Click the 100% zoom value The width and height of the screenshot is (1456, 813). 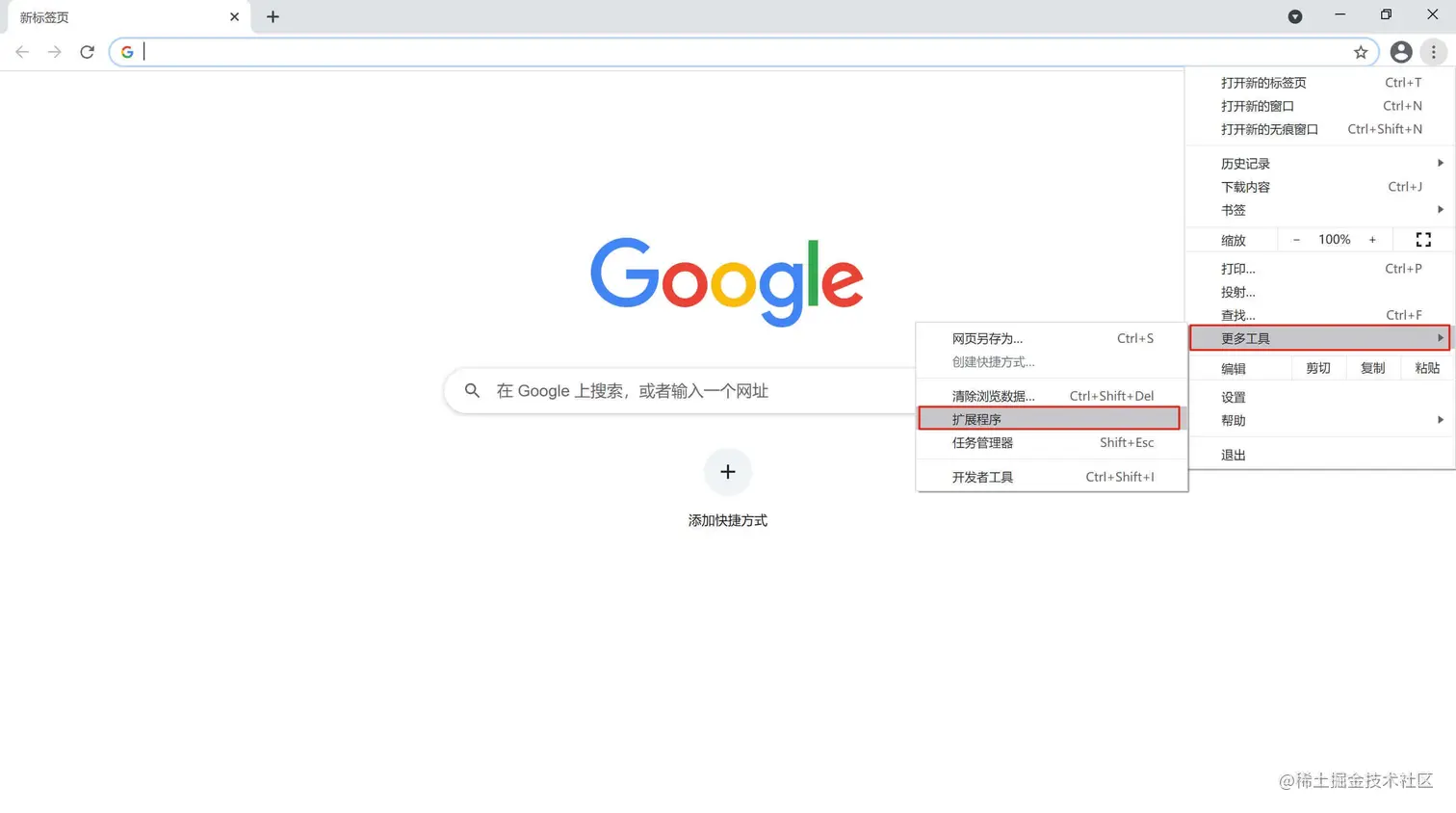pos(1334,240)
